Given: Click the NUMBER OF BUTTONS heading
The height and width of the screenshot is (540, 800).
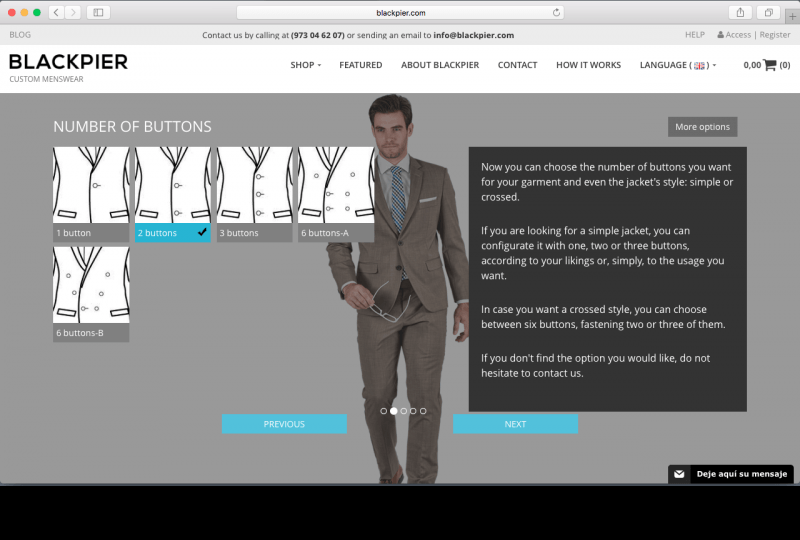Looking at the screenshot, I should pyautogui.click(x=132, y=127).
